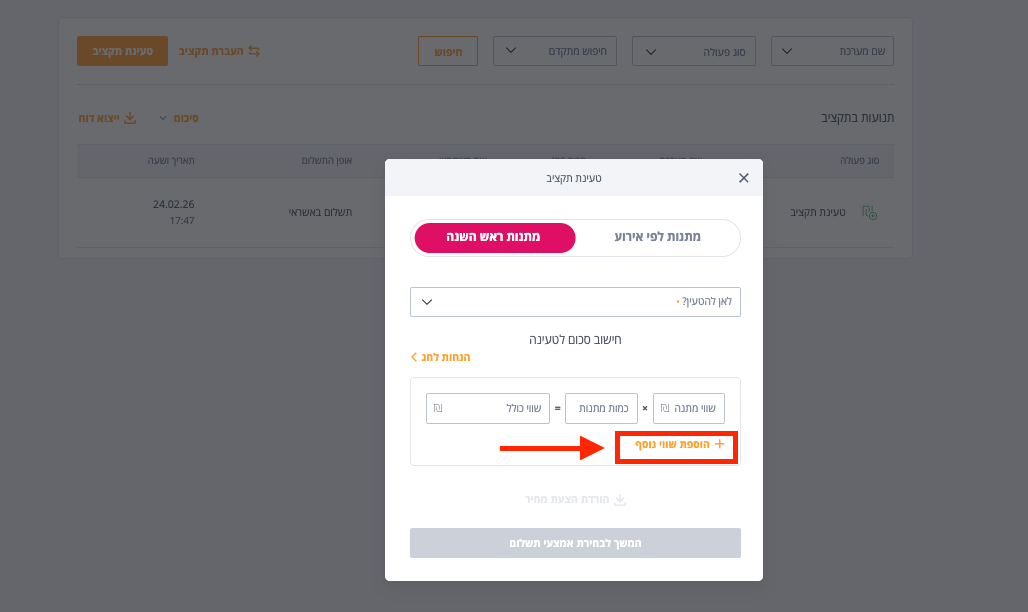Click the download icon of הורדת הצעת מחיר
The height and width of the screenshot is (612, 1028).
coord(620,500)
